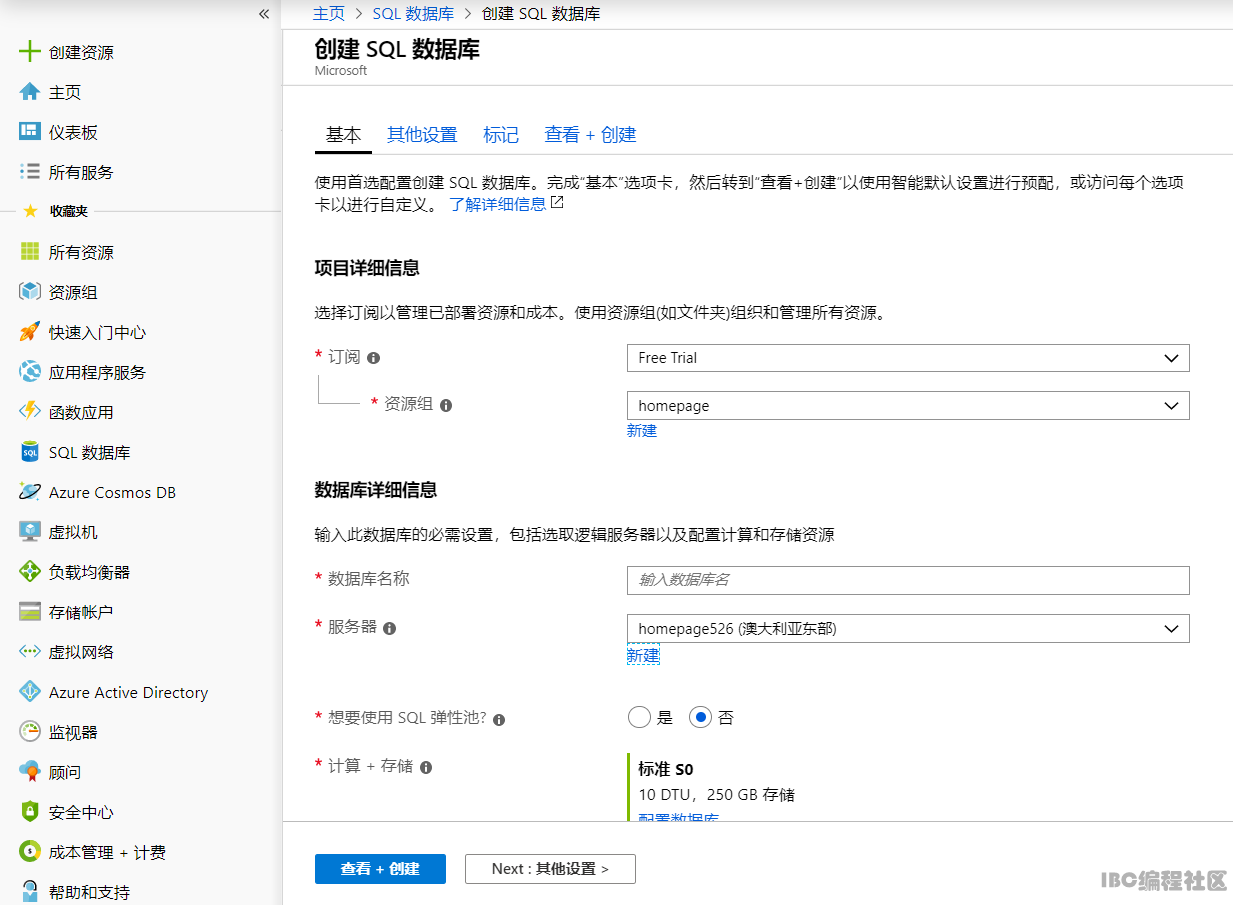Open the 服务器 homepage526 dropdown
The height and width of the screenshot is (905, 1233).
click(908, 628)
